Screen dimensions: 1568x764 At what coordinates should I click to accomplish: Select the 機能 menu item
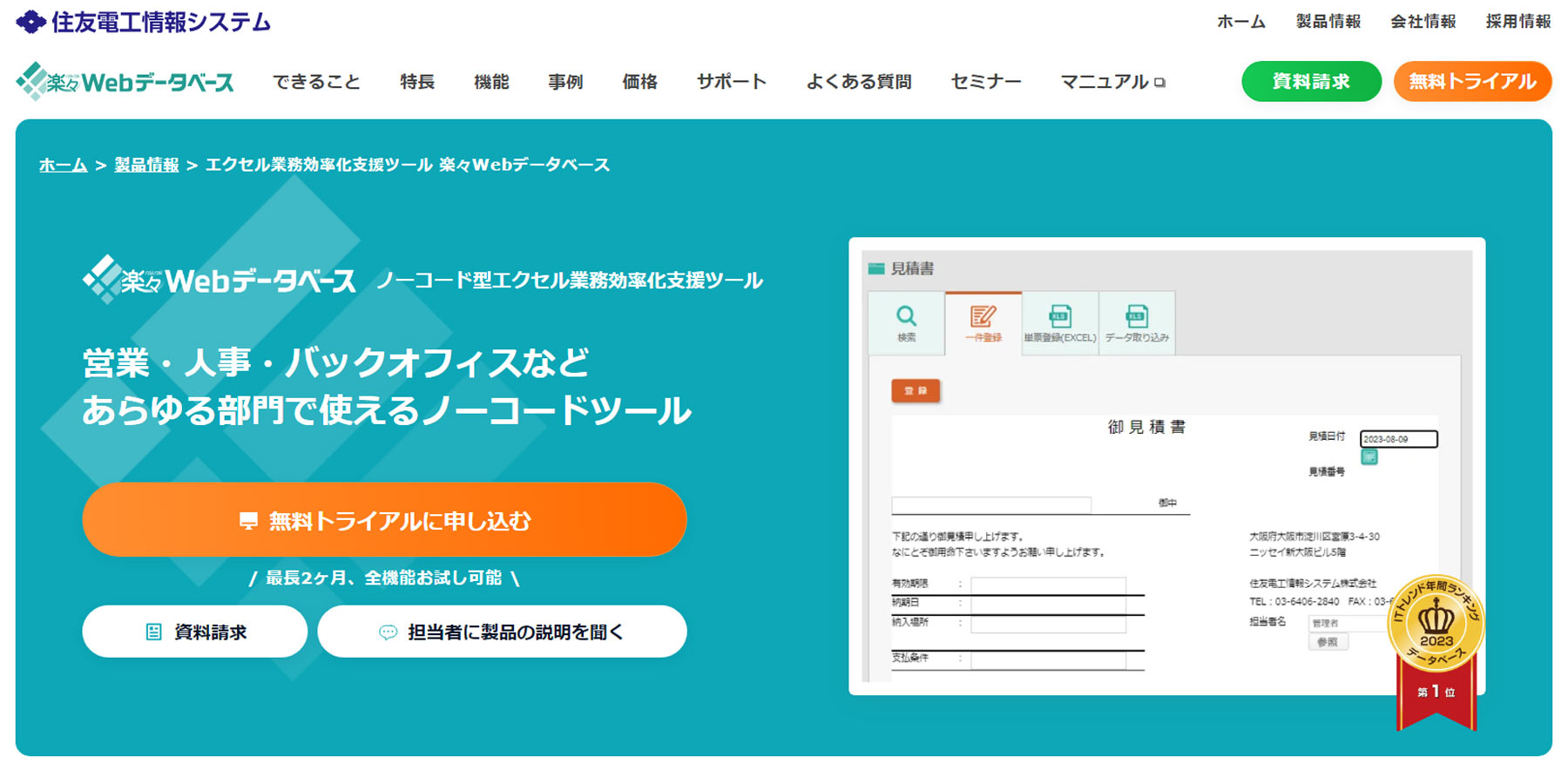(x=491, y=82)
